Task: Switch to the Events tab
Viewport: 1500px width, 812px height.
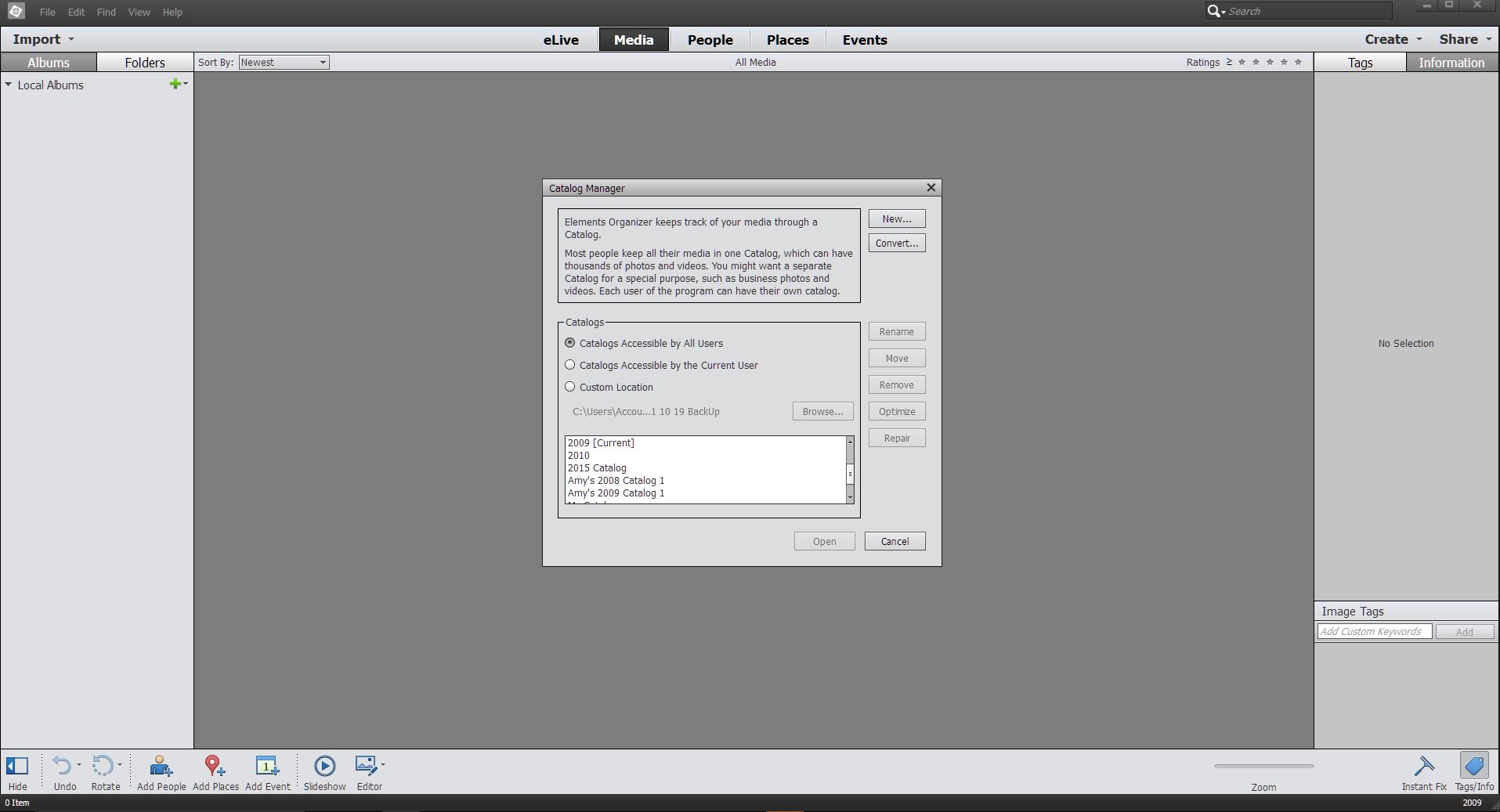Action: [x=865, y=40]
